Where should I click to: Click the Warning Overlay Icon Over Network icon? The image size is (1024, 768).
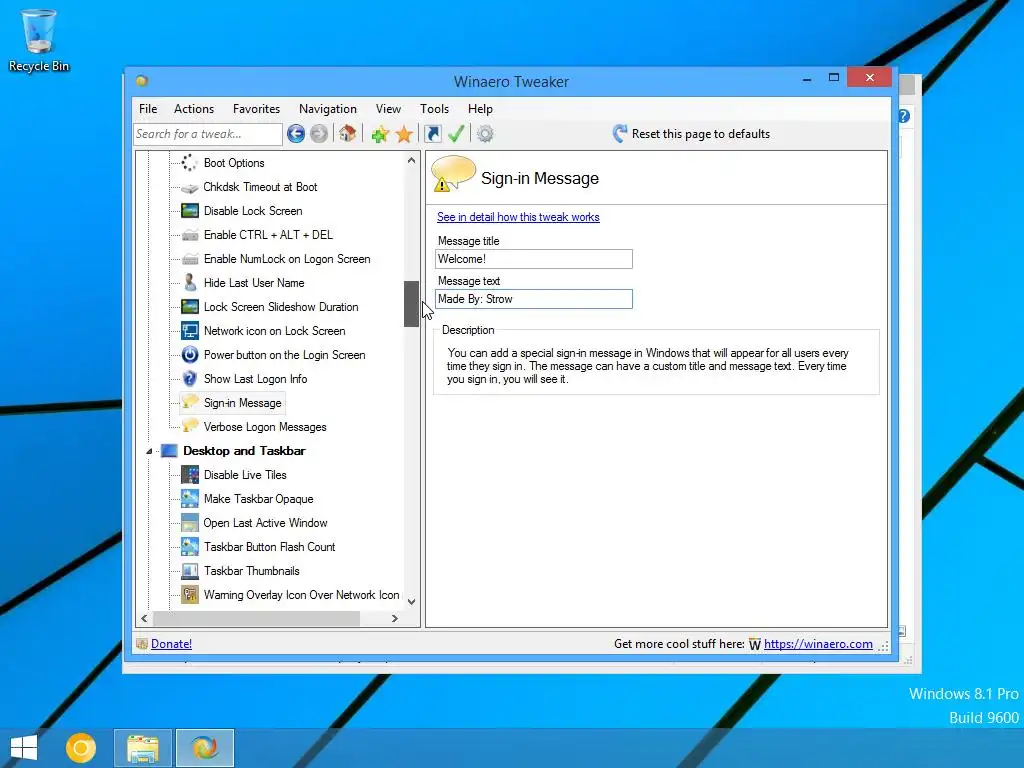pyautogui.click(x=189, y=595)
